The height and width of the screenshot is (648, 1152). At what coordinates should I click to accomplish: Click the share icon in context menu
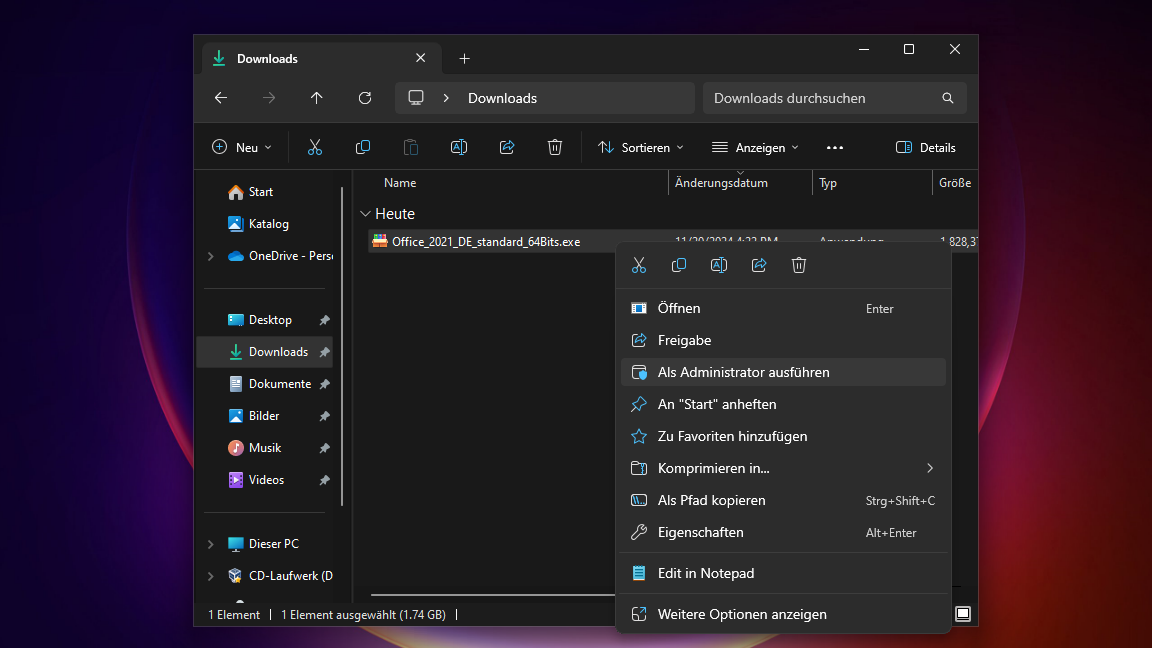tap(759, 265)
